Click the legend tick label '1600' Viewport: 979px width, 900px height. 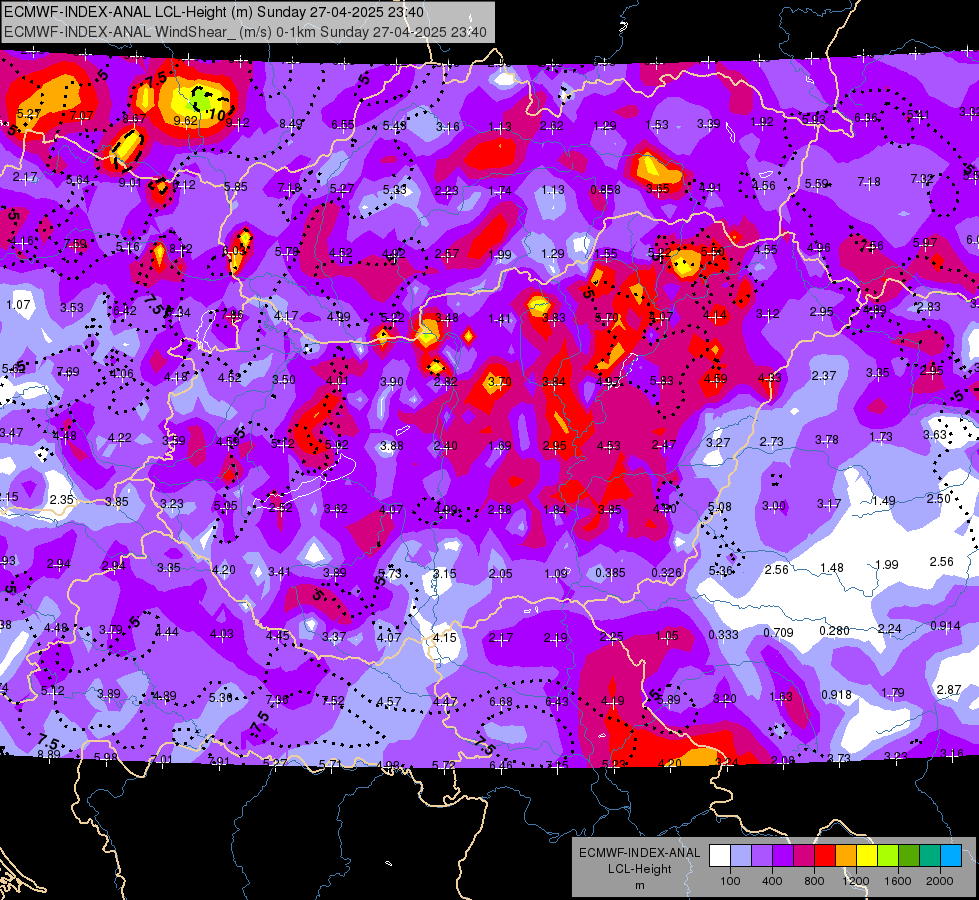[897, 881]
